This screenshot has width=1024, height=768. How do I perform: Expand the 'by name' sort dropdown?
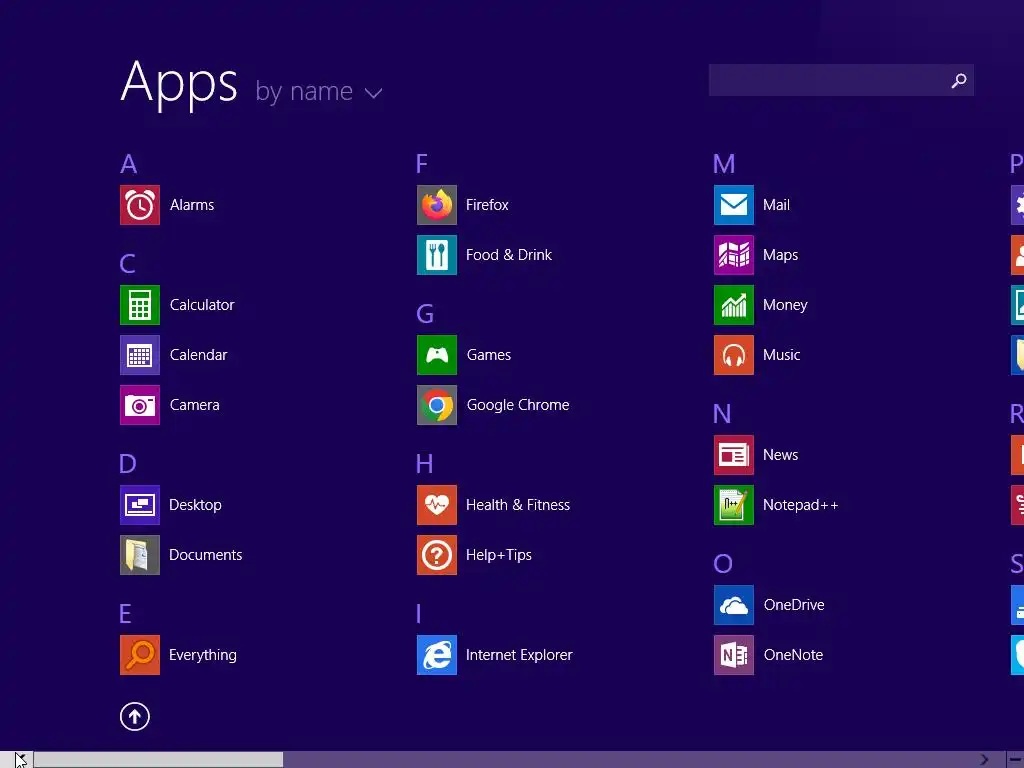click(x=319, y=91)
